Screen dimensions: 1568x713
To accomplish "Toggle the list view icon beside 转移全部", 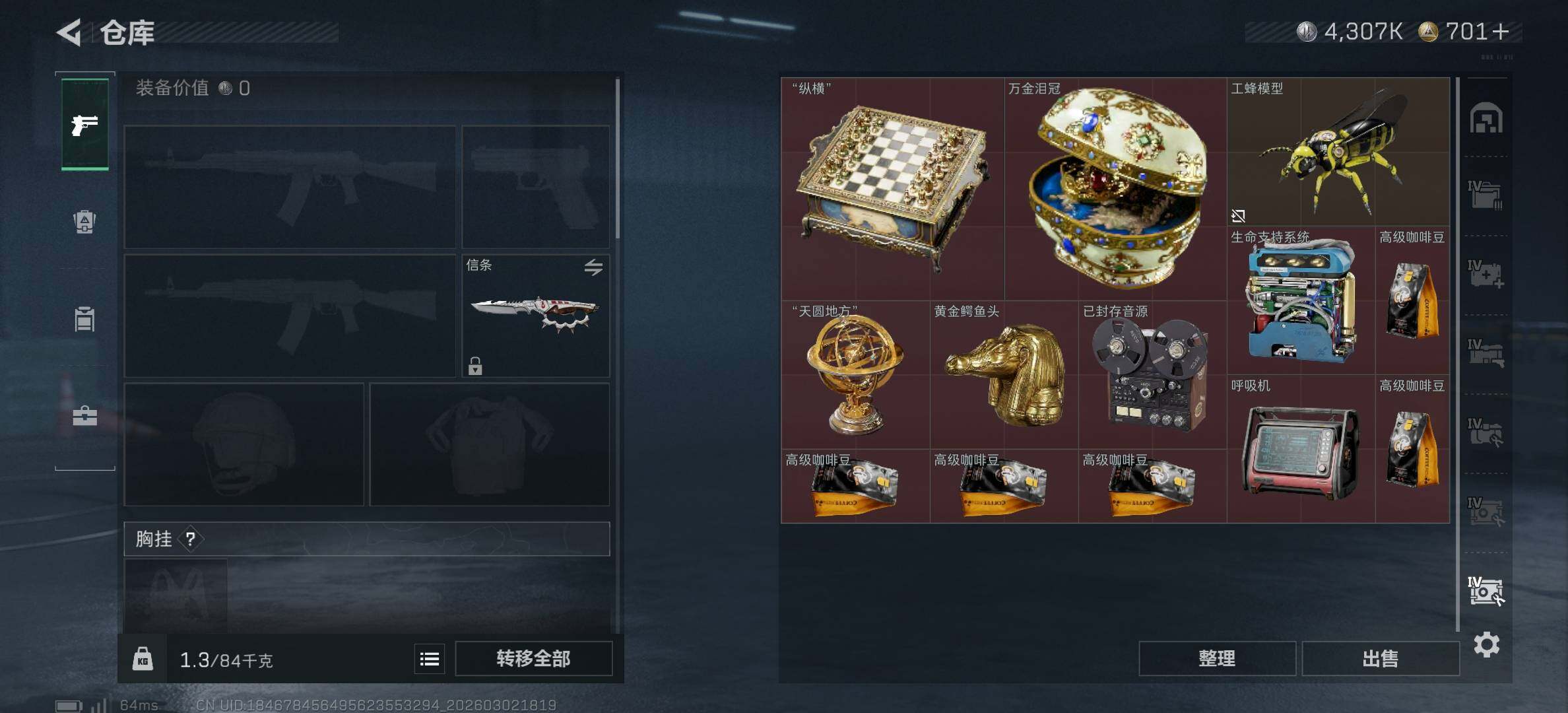I will 430,659.
